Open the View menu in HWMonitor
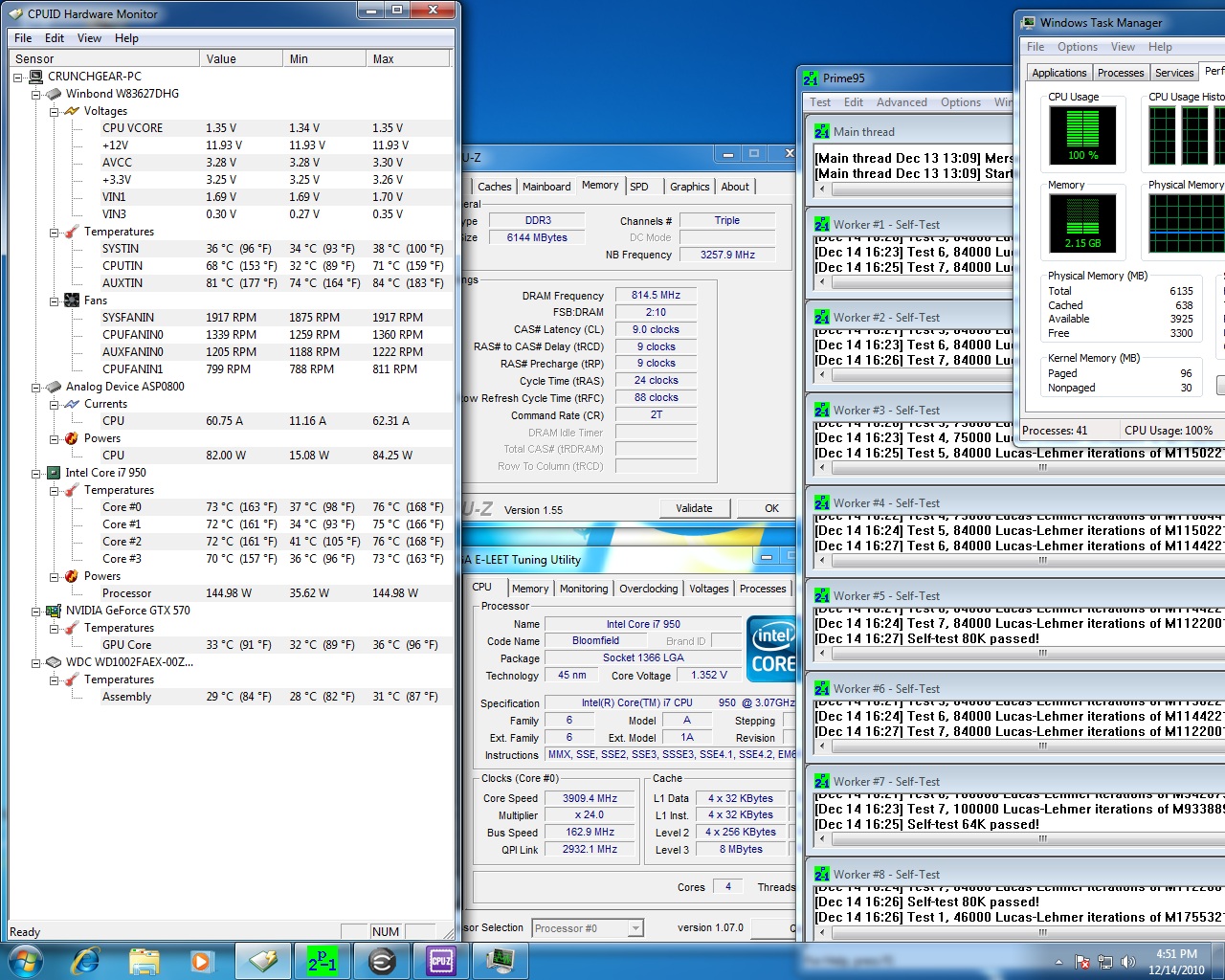 [89, 38]
